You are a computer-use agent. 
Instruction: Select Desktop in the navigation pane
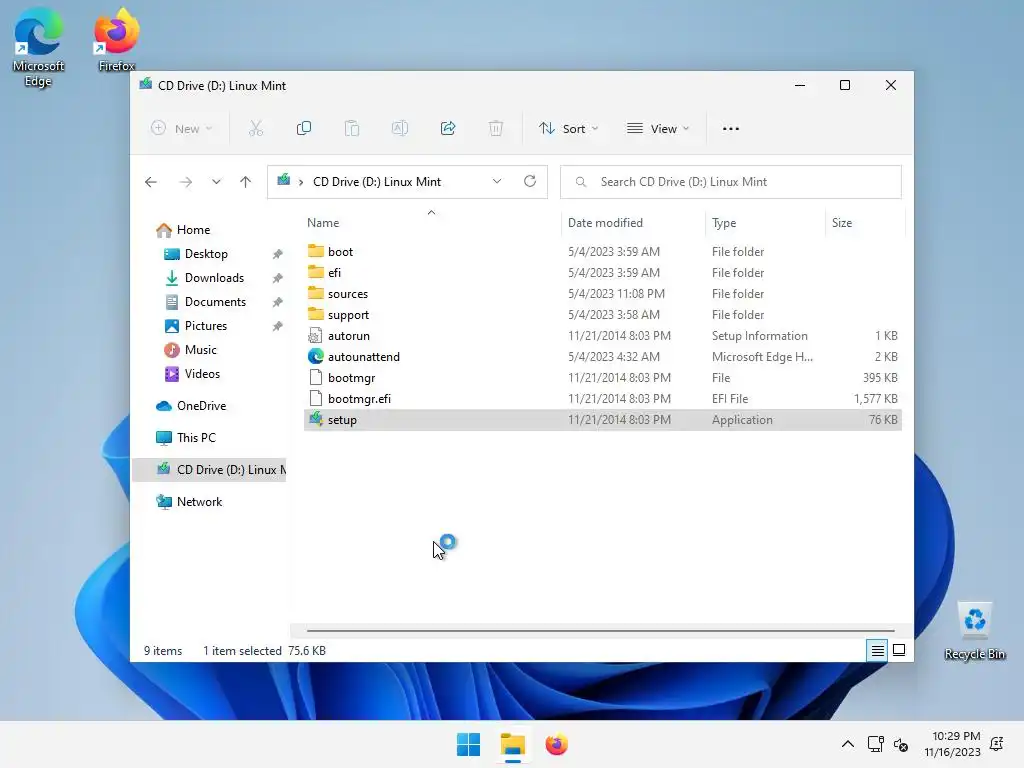206,254
